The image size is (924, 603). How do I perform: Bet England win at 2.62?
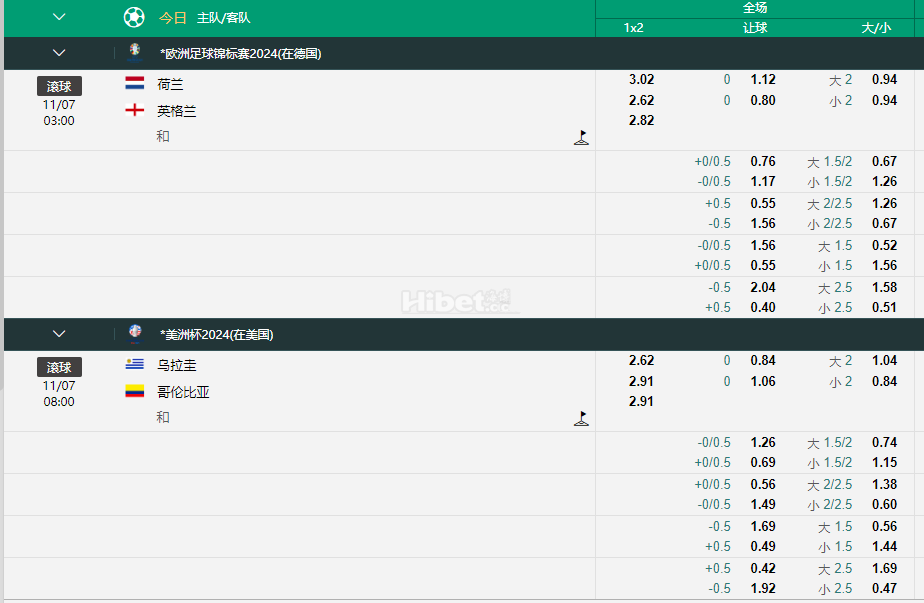point(641,100)
